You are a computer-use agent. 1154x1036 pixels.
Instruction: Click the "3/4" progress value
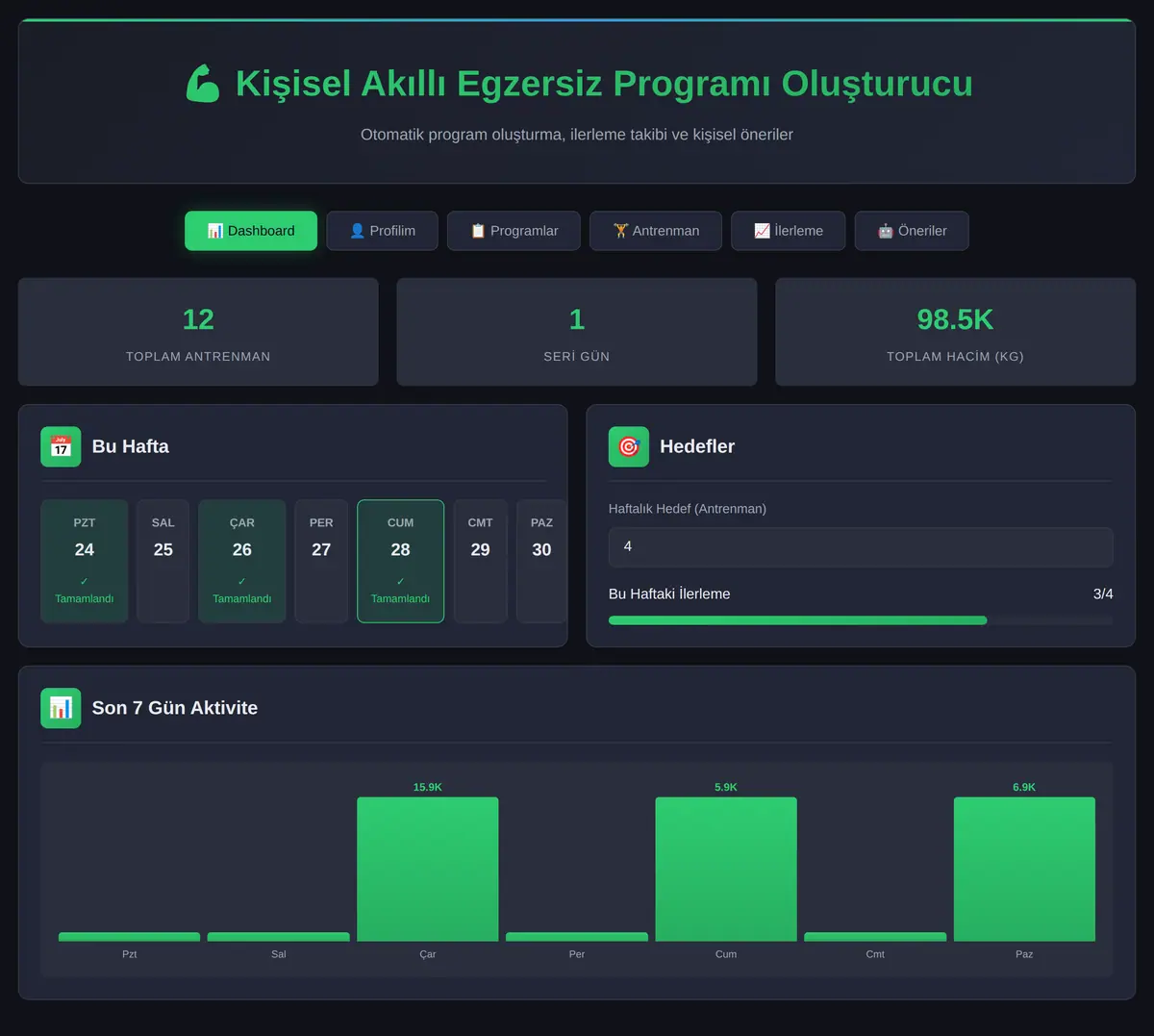pyautogui.click(x=1103, y=594)
